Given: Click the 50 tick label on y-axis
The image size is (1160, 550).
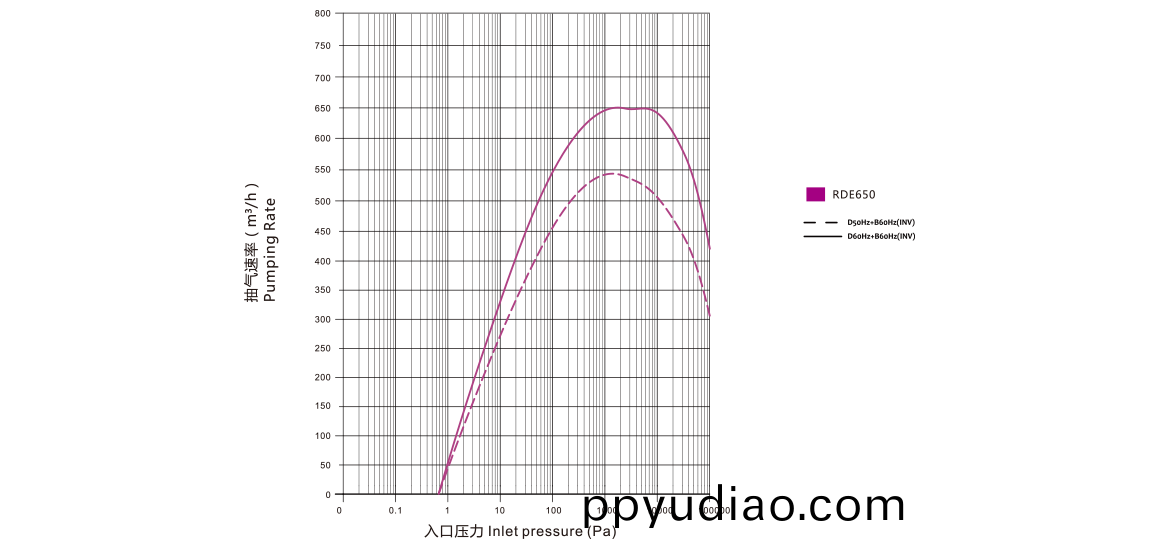Looking at the screenshot, I should (x=325, y=466).
